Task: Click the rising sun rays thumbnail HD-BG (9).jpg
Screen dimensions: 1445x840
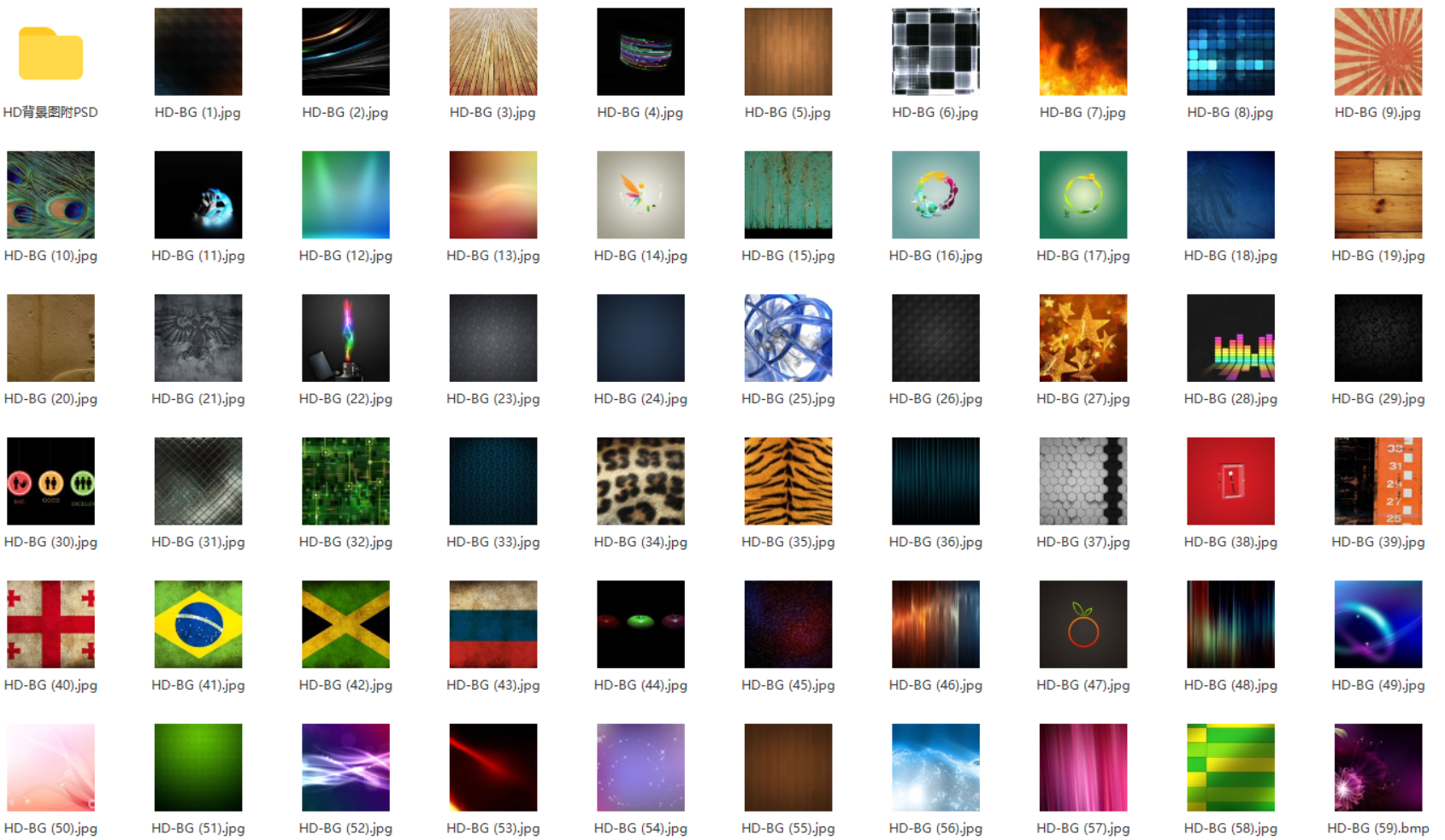Action: 1377,52
